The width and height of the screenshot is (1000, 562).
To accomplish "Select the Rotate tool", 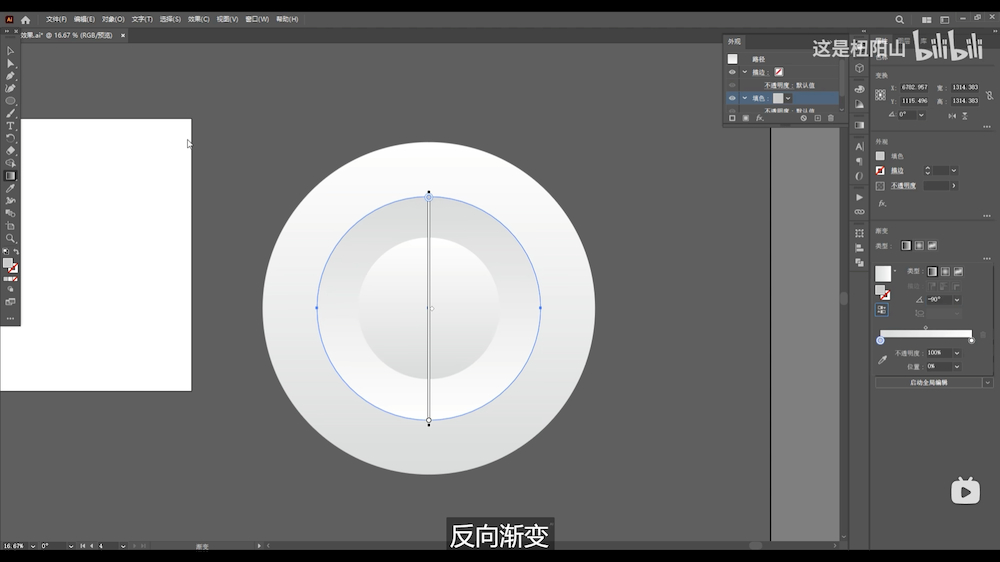I will (10, 138).
